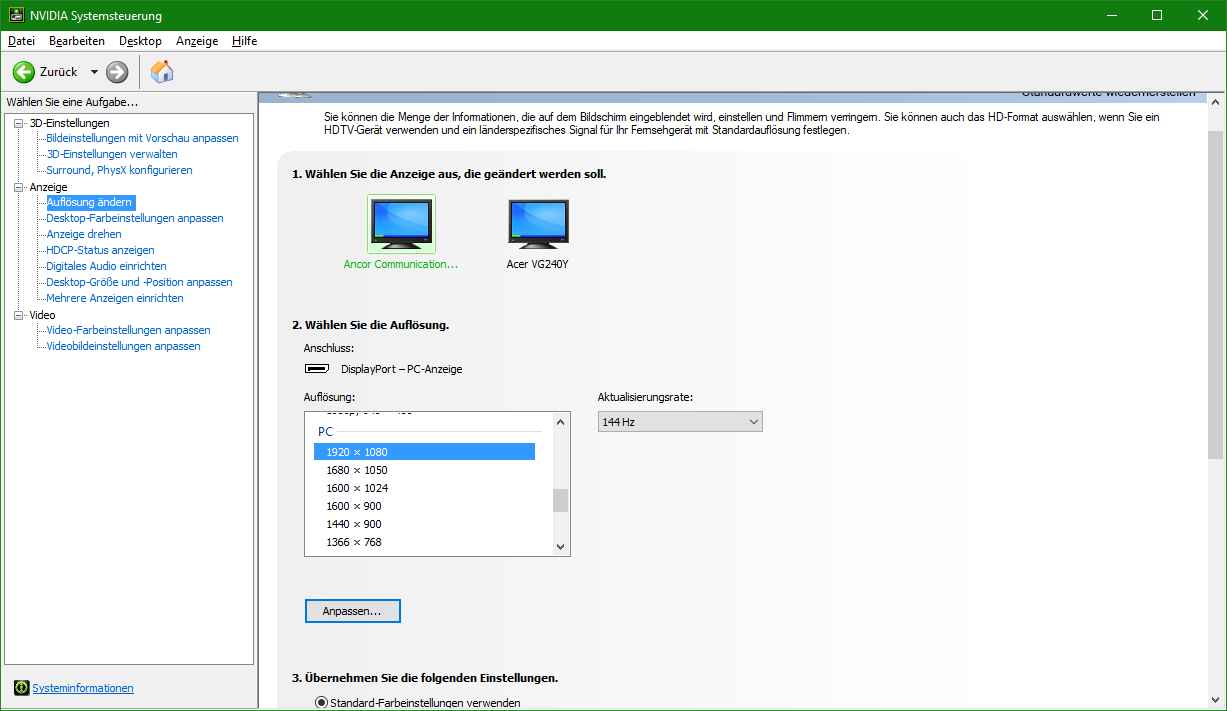1227x711 pixels.
Task: Collapse the Anzeige tree node
Action: point(18,187)
